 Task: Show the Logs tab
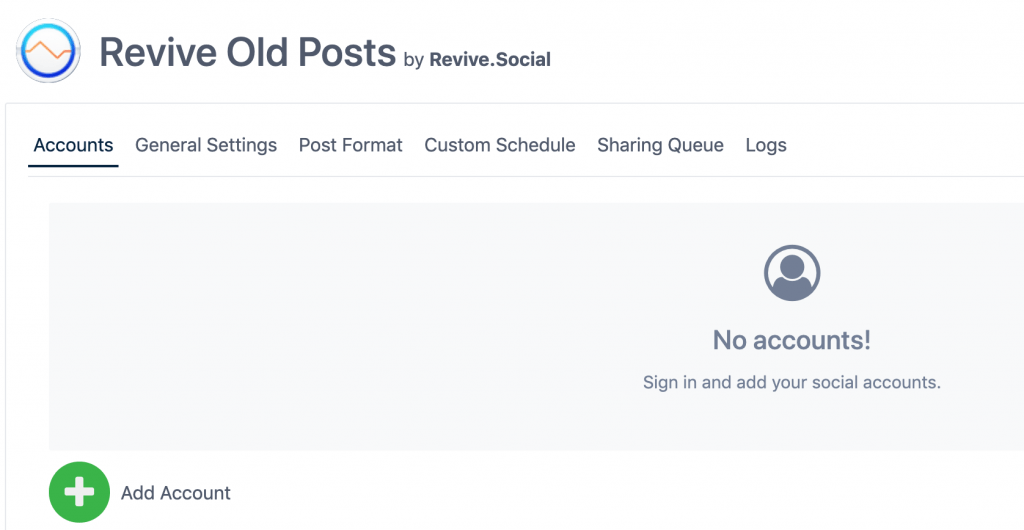click(x=766, y=145)
